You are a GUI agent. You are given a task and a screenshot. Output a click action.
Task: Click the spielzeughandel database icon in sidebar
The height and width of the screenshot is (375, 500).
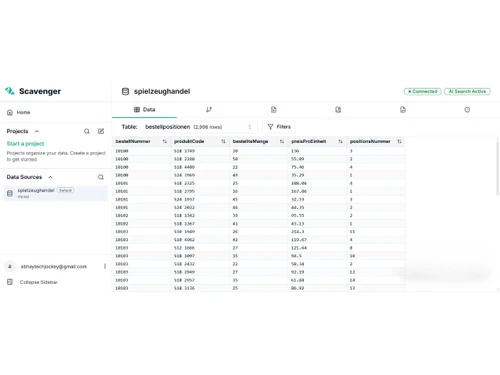pos(10,193)
